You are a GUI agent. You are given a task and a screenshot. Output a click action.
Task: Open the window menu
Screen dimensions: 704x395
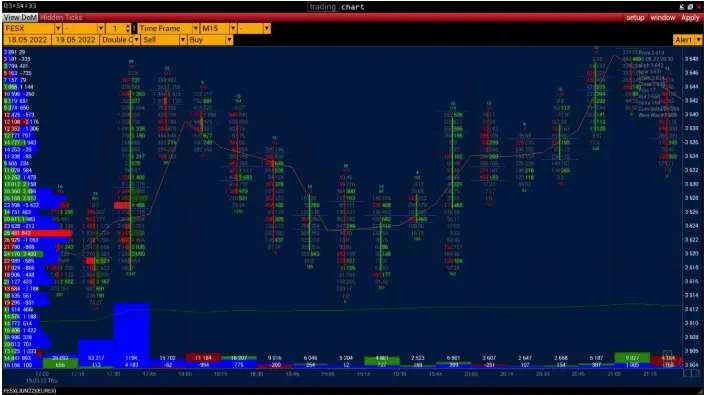[663, 18]
